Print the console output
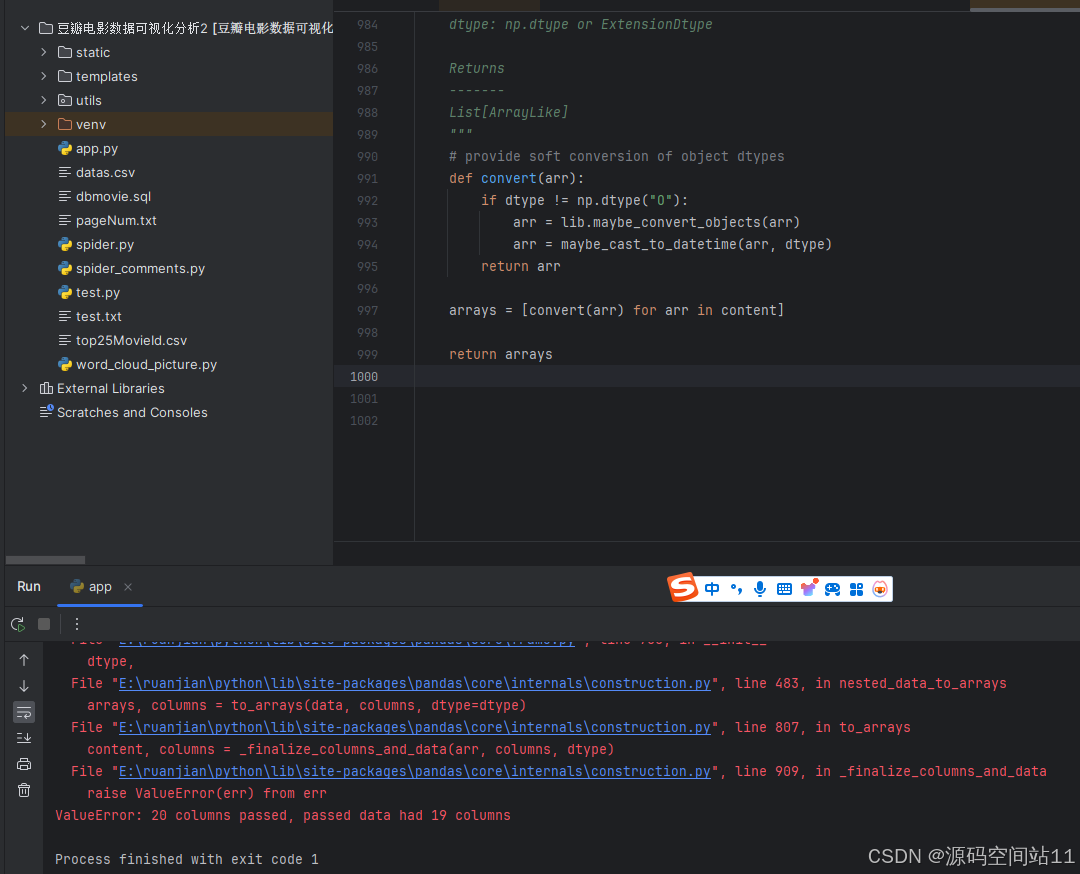This screenshot has height=874, width=1080. pos(23,764)
